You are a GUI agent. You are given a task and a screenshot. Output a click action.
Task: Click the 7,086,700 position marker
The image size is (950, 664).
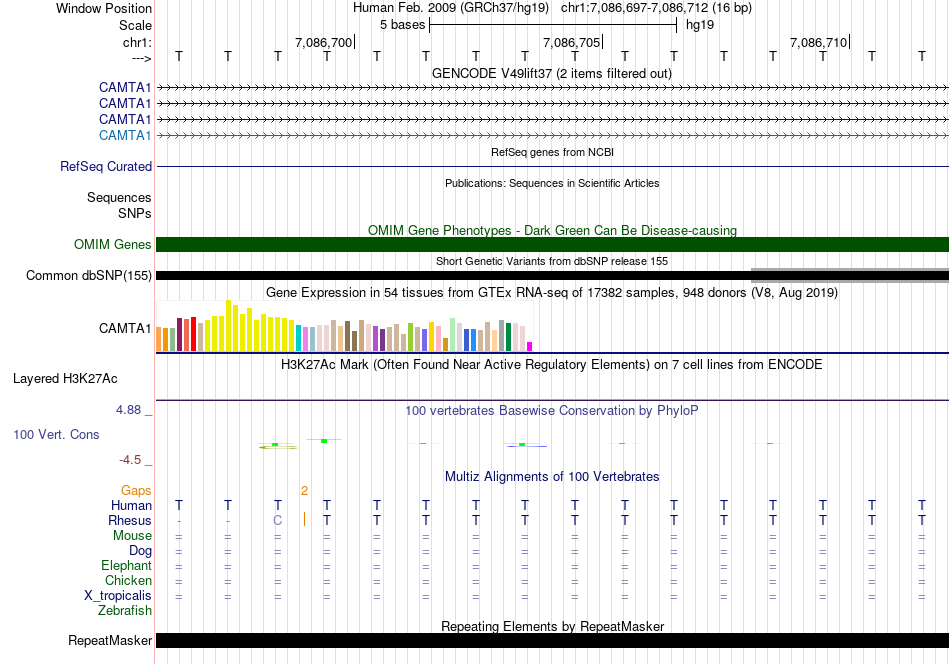(324, 42)
